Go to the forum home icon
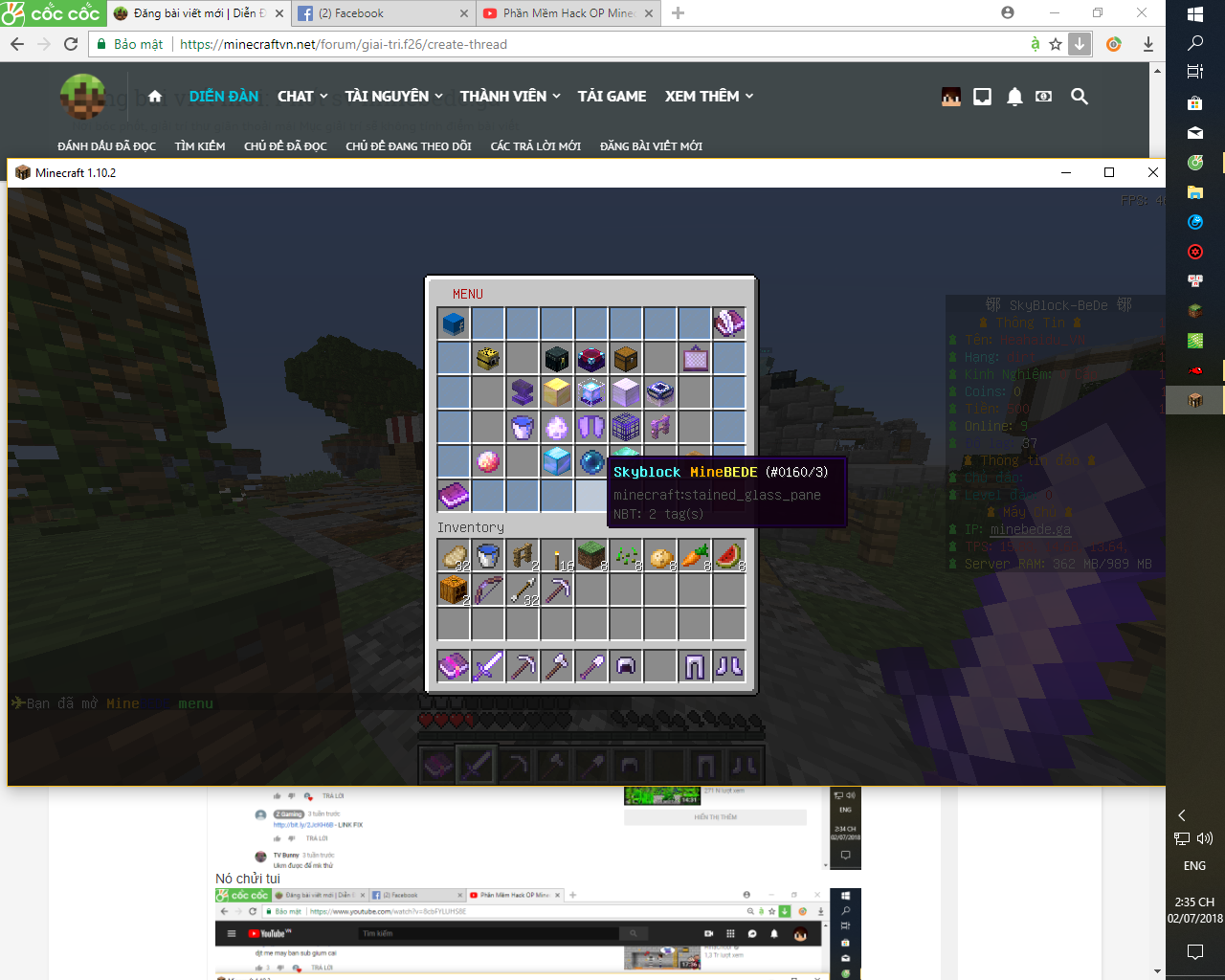 click(155, 97)
